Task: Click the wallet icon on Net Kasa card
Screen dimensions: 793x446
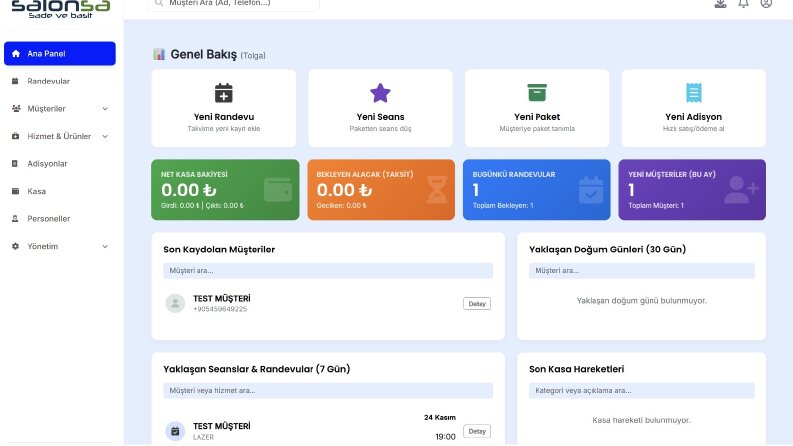Action: click(x=278, y=190)
